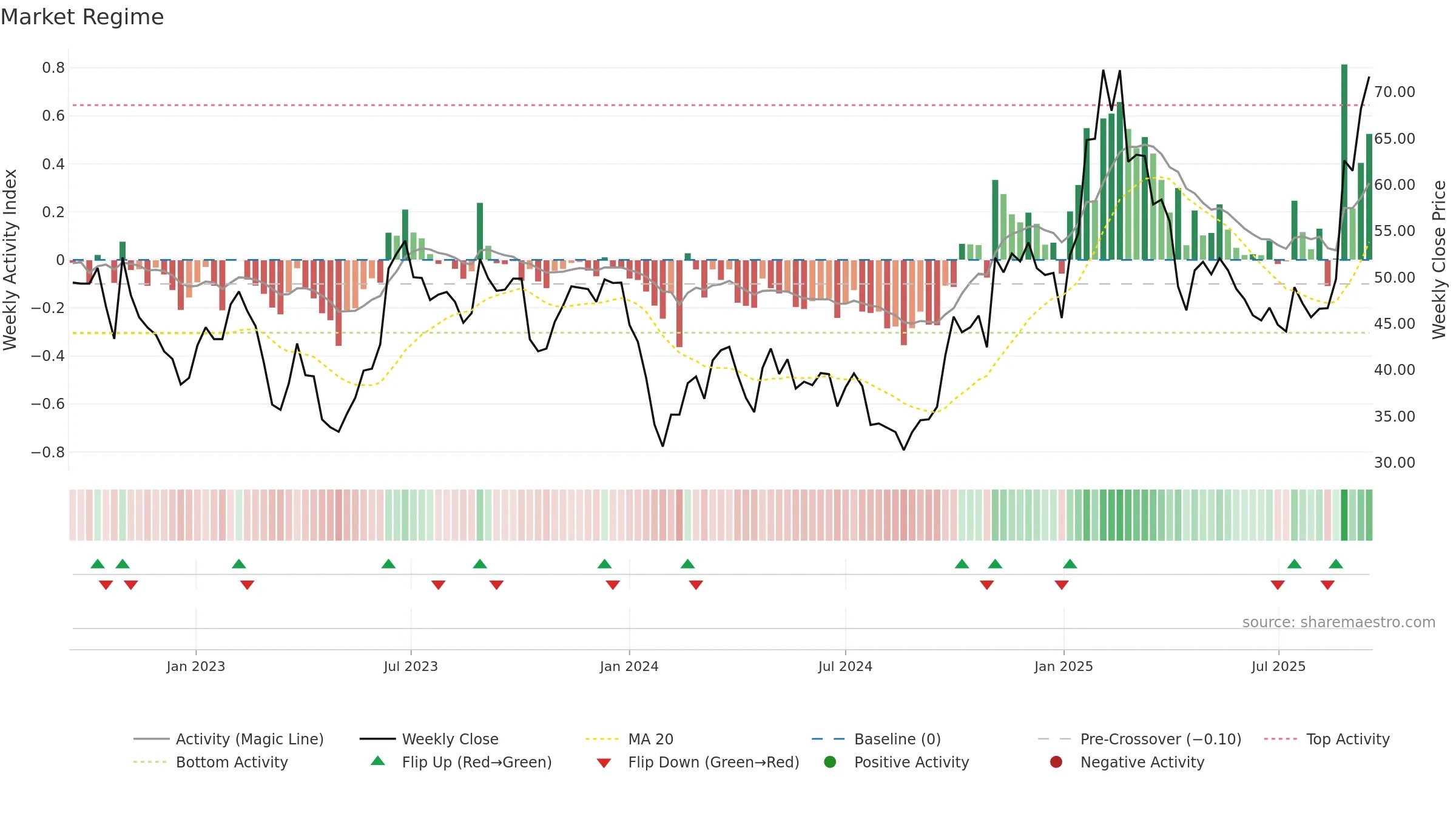Screen dimensions: 1456x819
Task: Click the blue dashed swatch for Baseline (0)
Action: pyautogui.click(x=829, y=739)
